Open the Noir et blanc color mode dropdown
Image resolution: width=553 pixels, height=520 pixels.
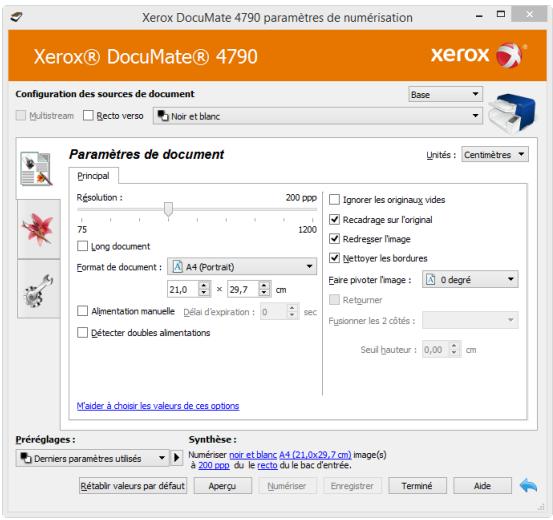click(318, 116)
